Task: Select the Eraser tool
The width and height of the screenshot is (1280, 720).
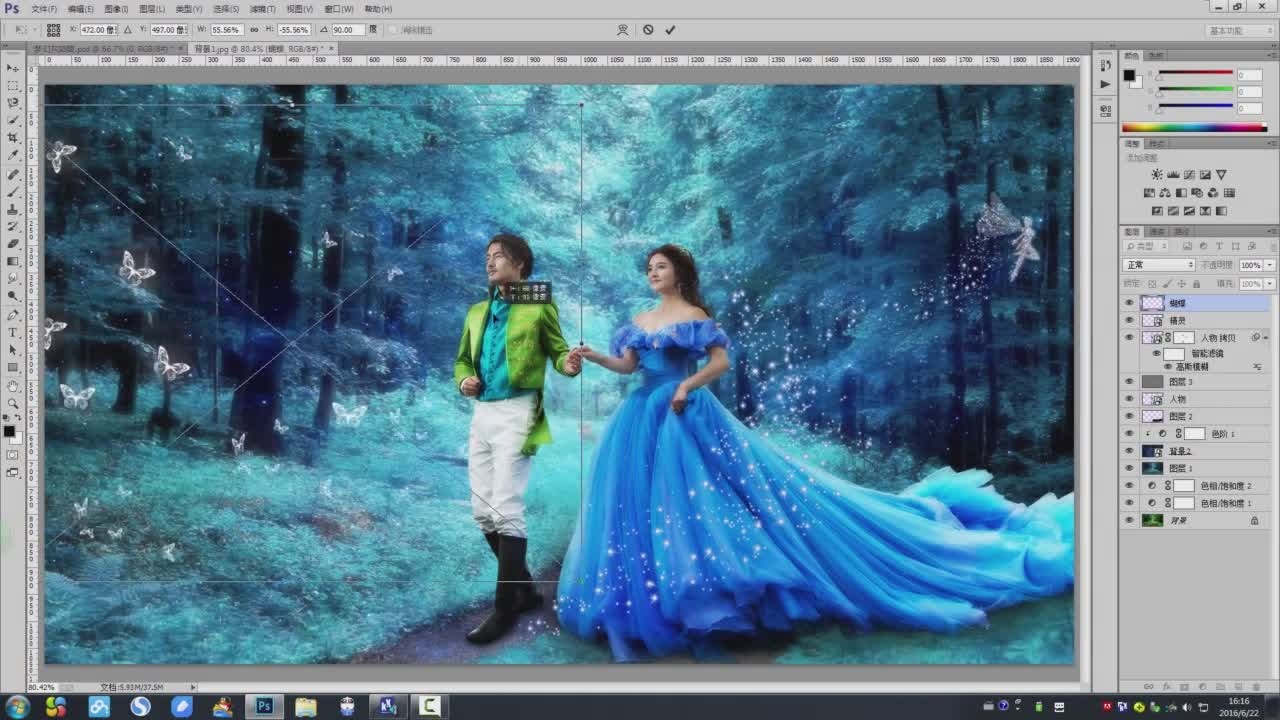Action: pos(13,244)
